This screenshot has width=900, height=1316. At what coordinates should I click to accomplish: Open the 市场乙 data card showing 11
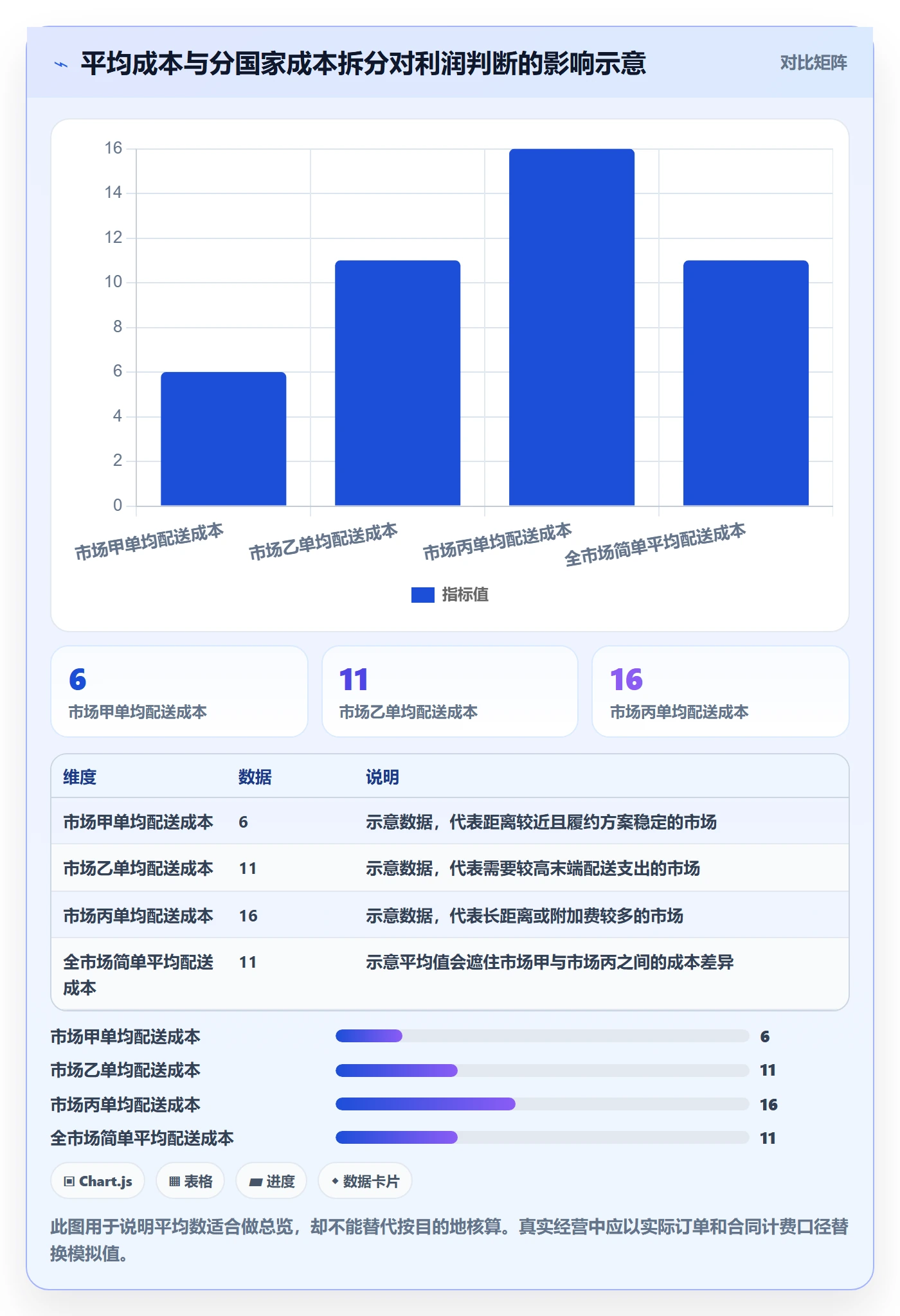[x=450, y=691]
